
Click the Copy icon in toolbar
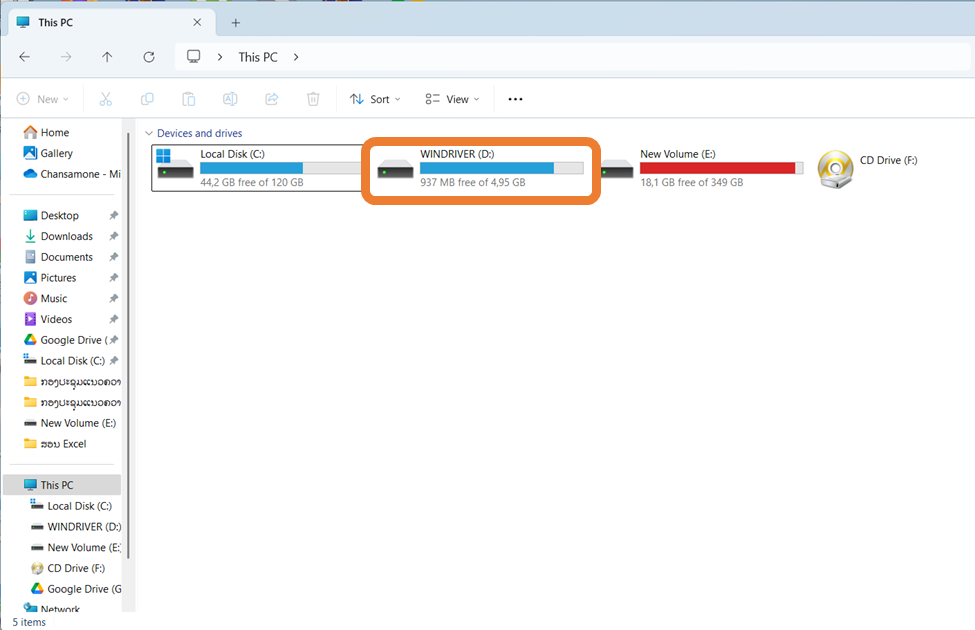pos(147,99)
